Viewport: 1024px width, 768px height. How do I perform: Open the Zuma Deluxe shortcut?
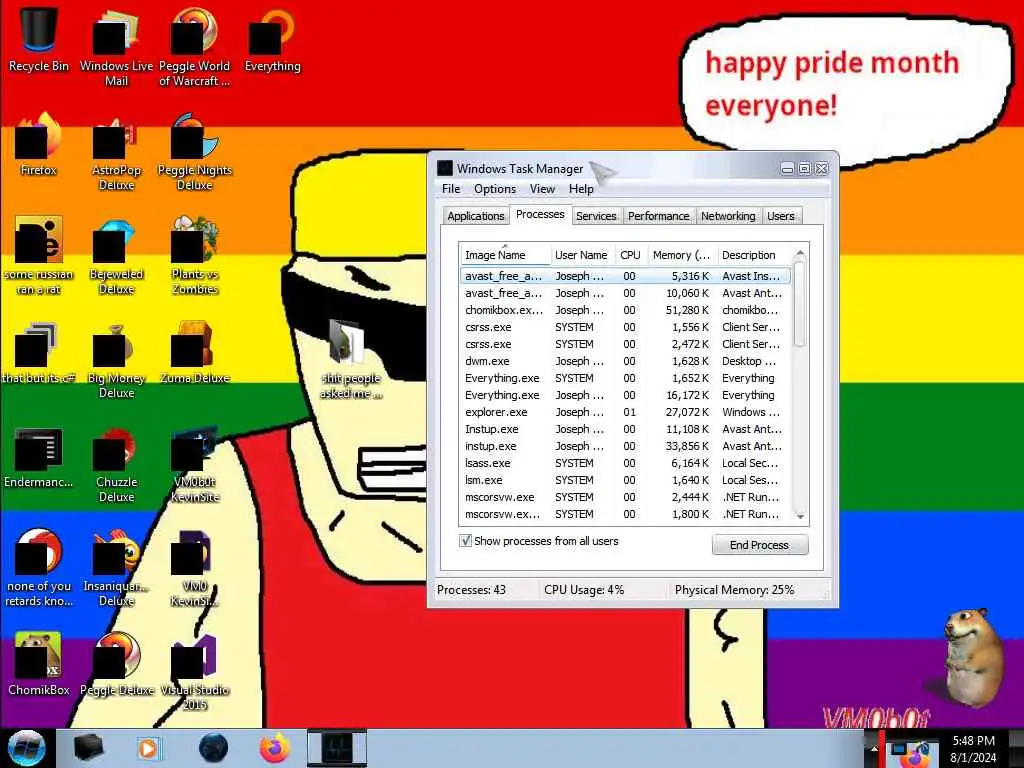[x=194, y=353]
